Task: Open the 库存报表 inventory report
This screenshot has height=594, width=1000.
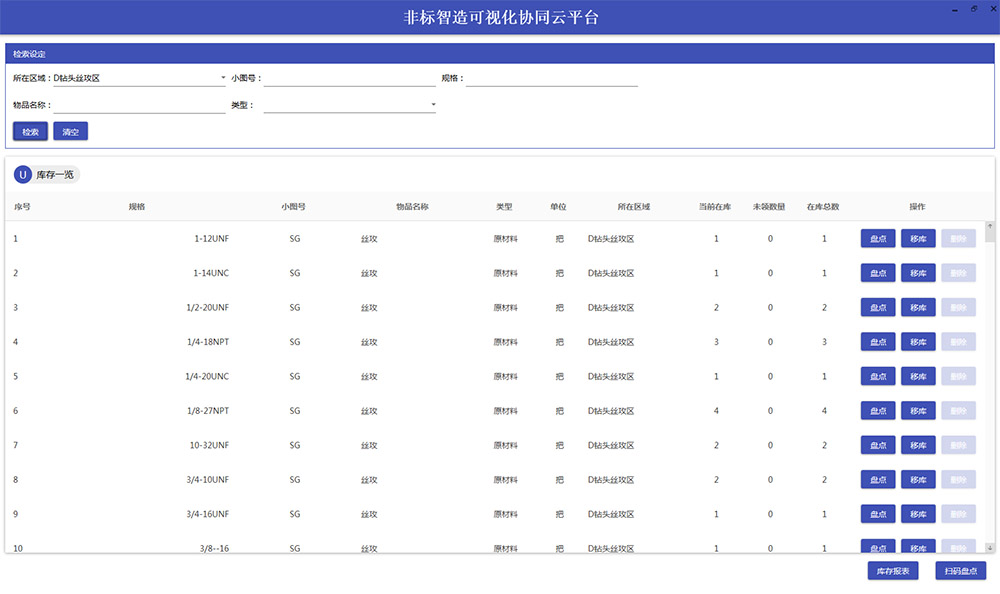Action: [892, 571]
